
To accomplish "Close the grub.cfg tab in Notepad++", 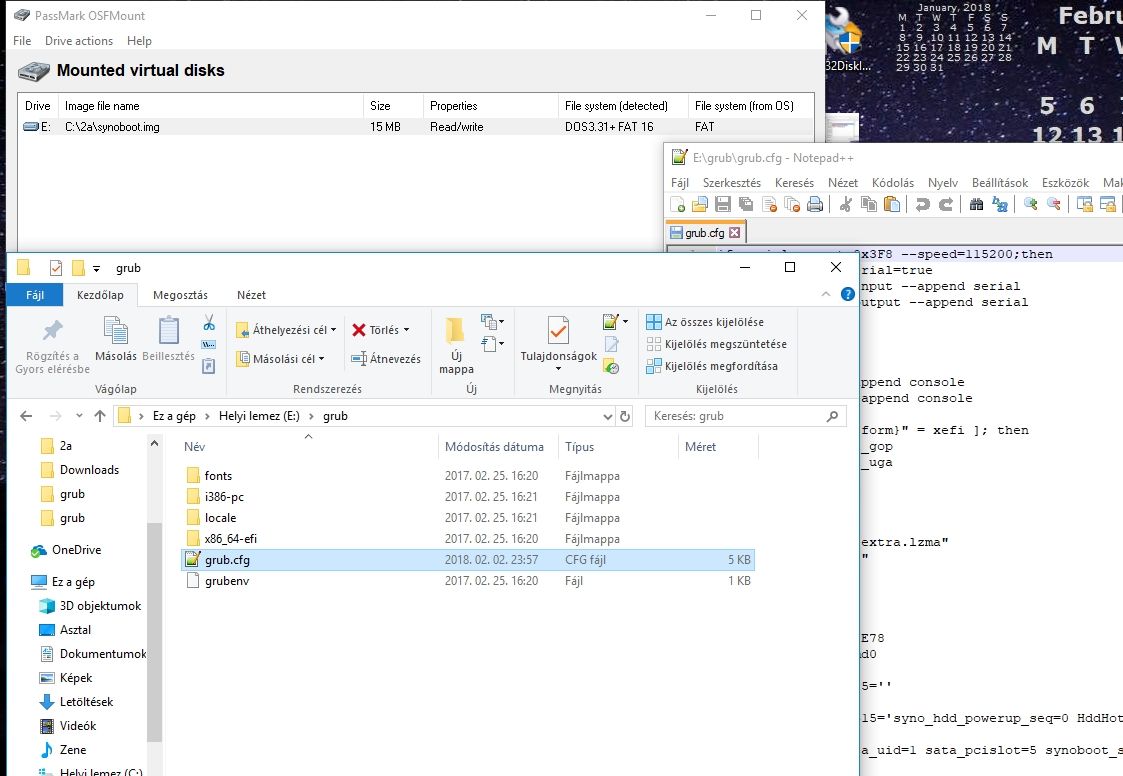I will coord(734,233).
